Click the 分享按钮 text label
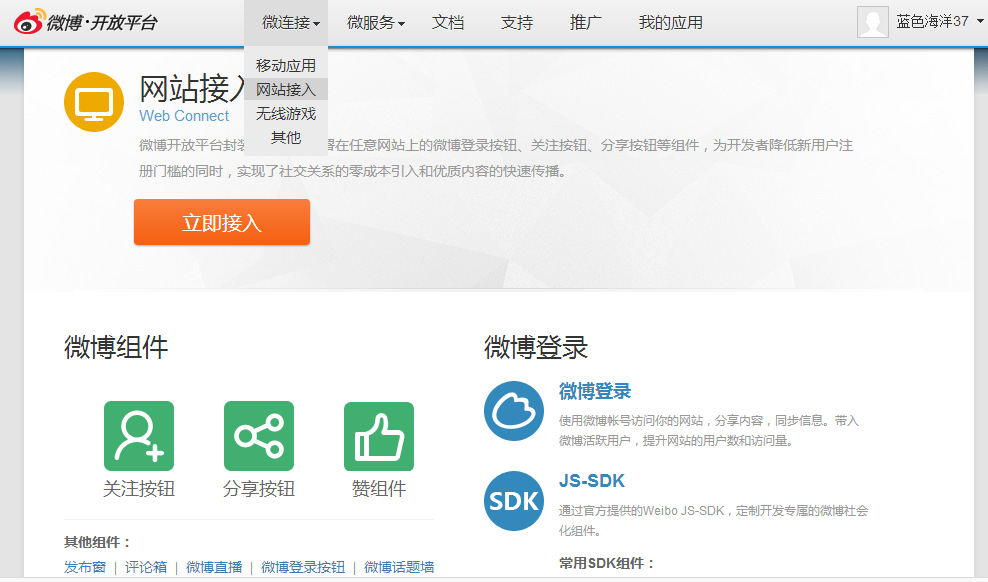988x582 pixels. click(259, 489)
